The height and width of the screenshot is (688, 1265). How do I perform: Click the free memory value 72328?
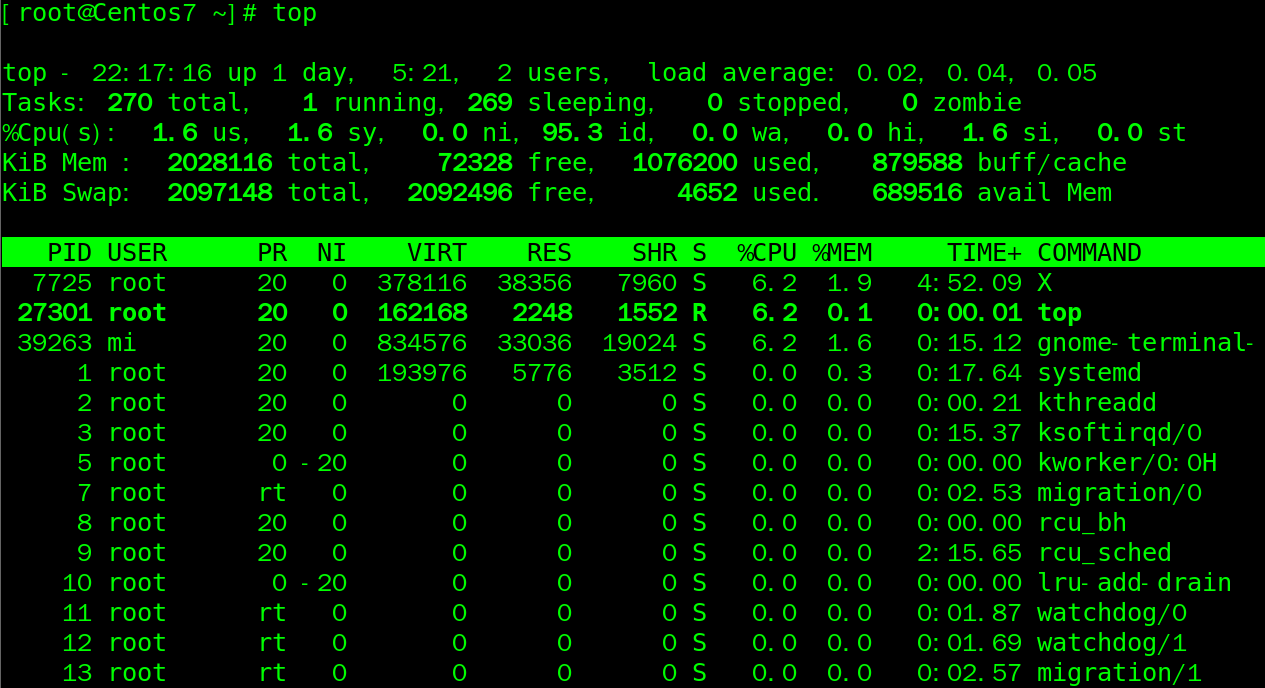tap(475, 163)
